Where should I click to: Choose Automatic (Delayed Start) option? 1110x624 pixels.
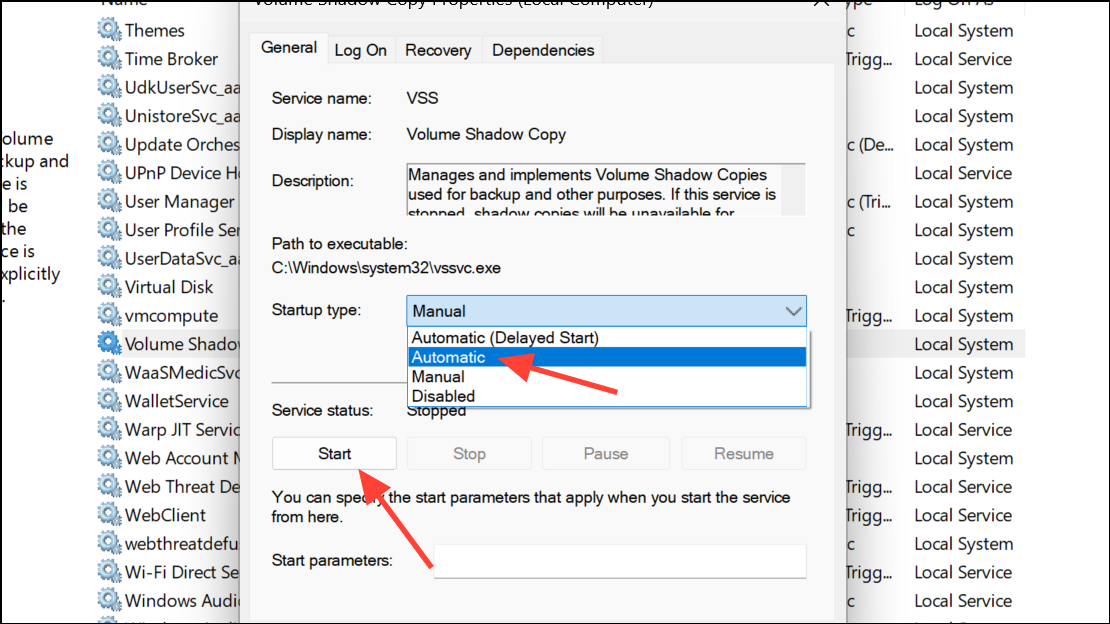click(x=505, y=338)
